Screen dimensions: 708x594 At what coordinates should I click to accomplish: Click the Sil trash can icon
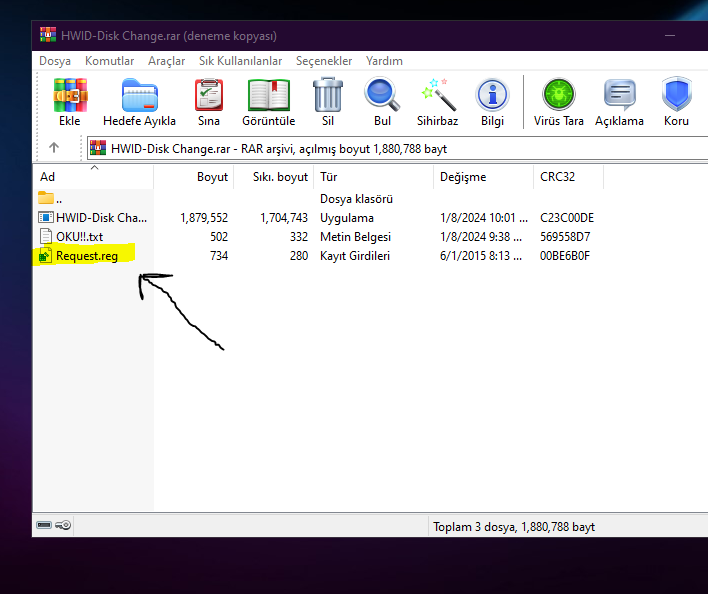(328, 95)
